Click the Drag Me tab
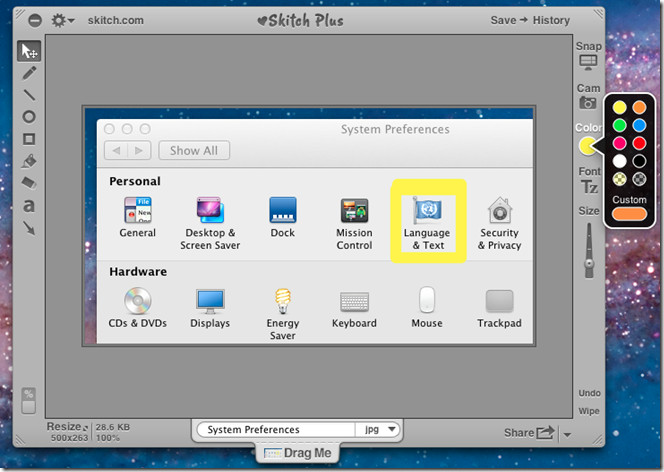664x472 pixels. (297, 453)
